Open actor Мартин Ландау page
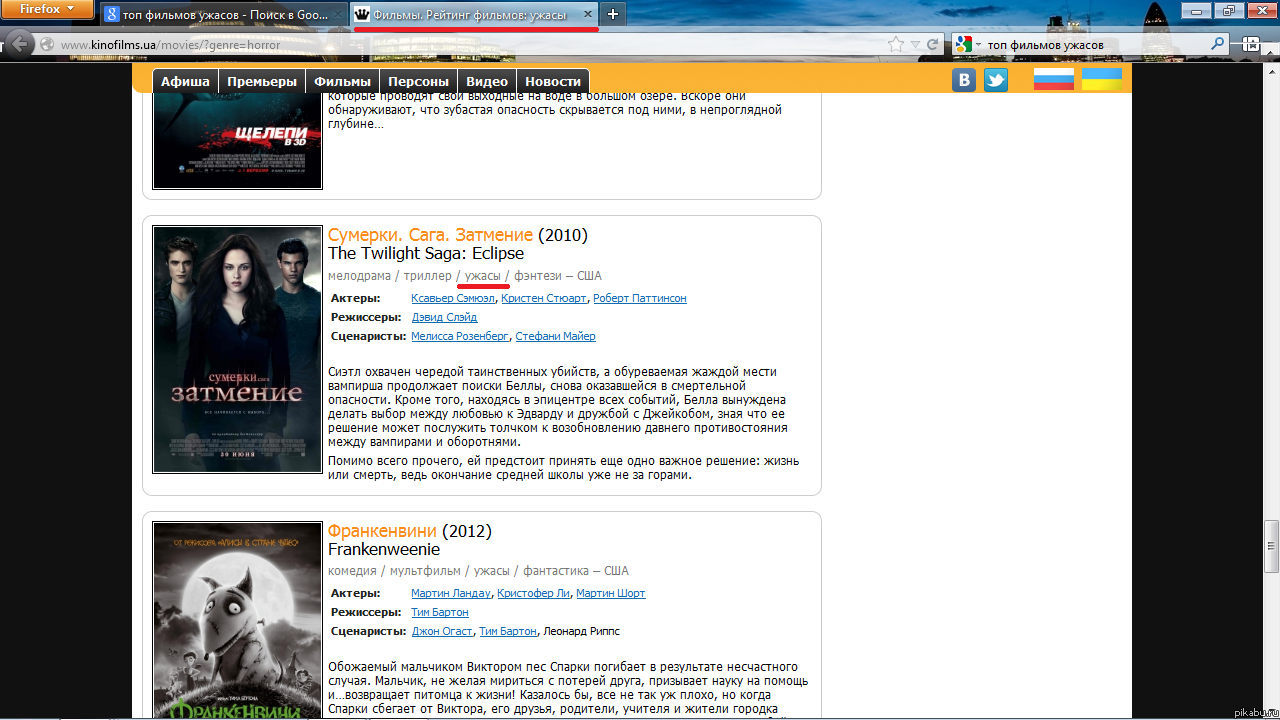1280x720 pixels. [451, 593]
